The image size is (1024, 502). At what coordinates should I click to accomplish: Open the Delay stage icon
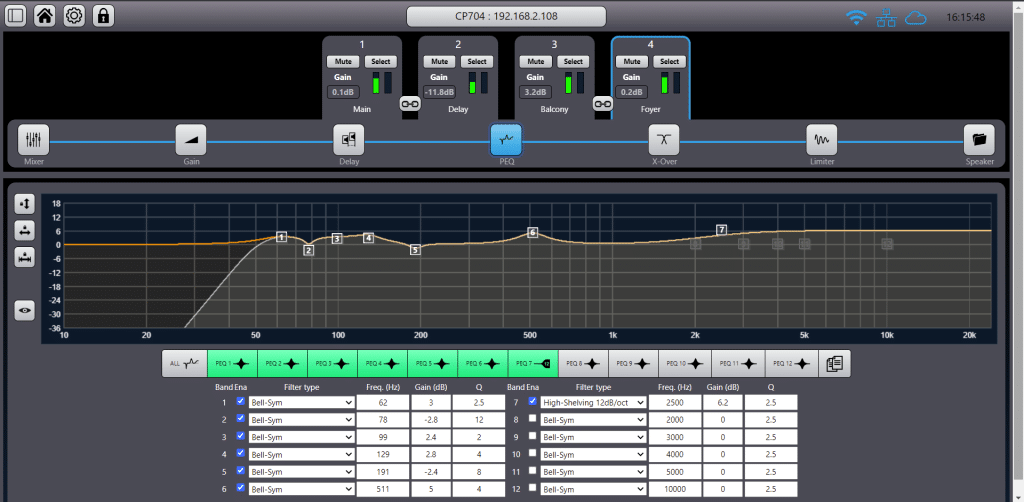(349, 140)
